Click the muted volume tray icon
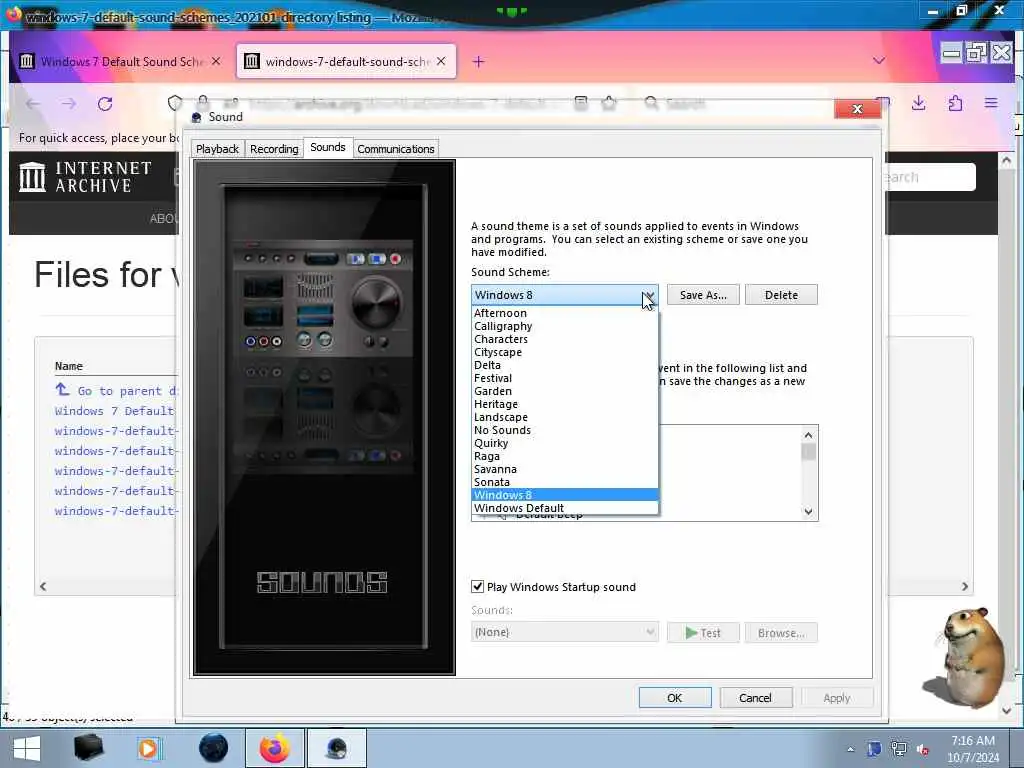 [923, 749]
